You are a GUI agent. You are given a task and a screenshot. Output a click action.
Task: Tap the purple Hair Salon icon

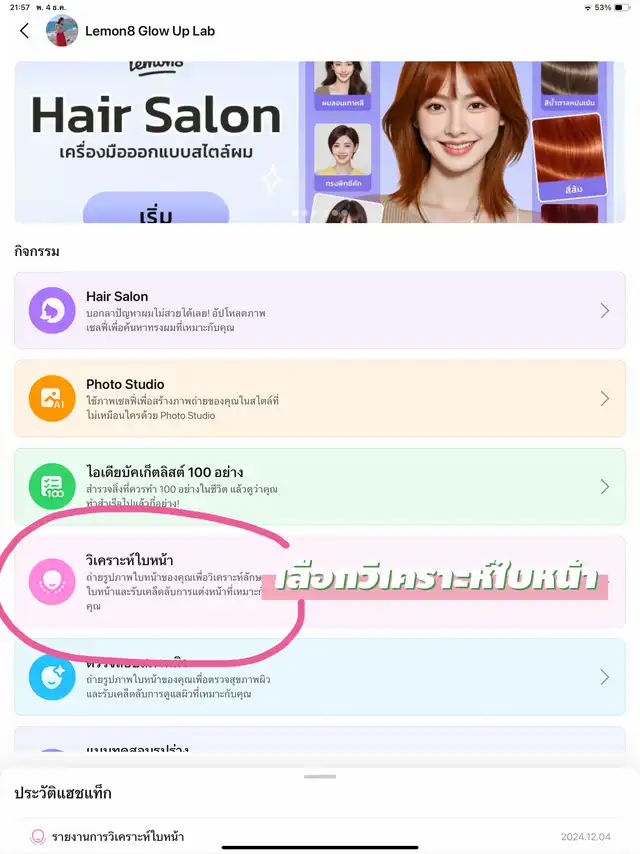point(52,310)
